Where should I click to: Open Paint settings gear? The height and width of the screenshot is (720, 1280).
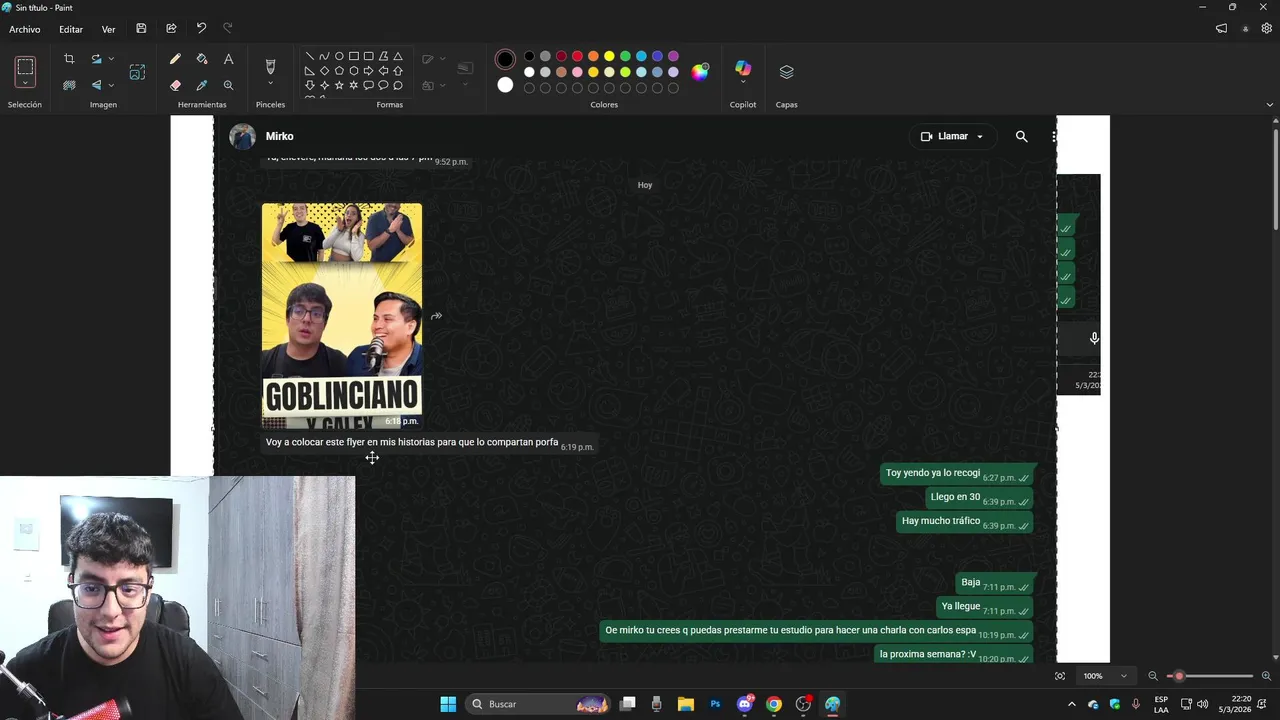(1266, 29)
